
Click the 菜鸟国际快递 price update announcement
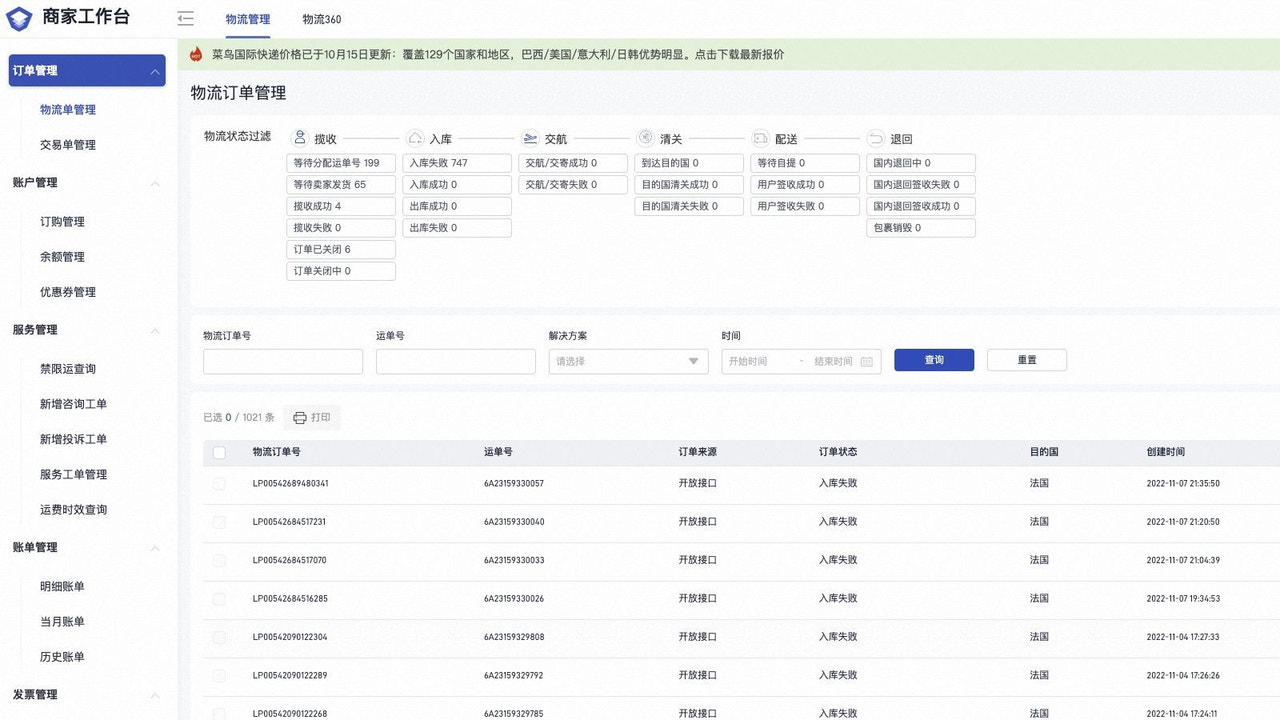click(x=498, y=55)
